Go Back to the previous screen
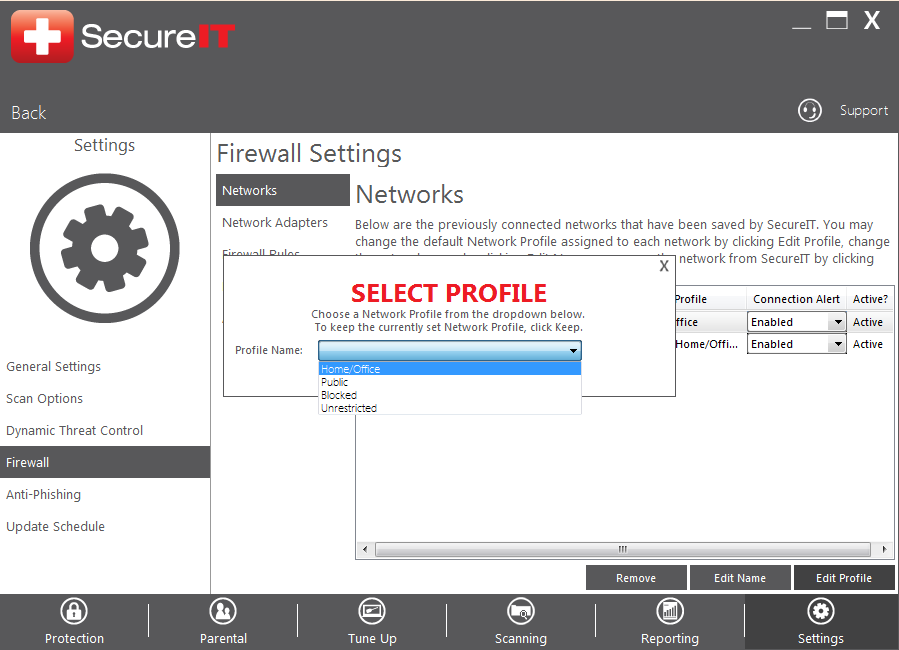Viewport: 899px width, 650px height. (x=29, y=112)
